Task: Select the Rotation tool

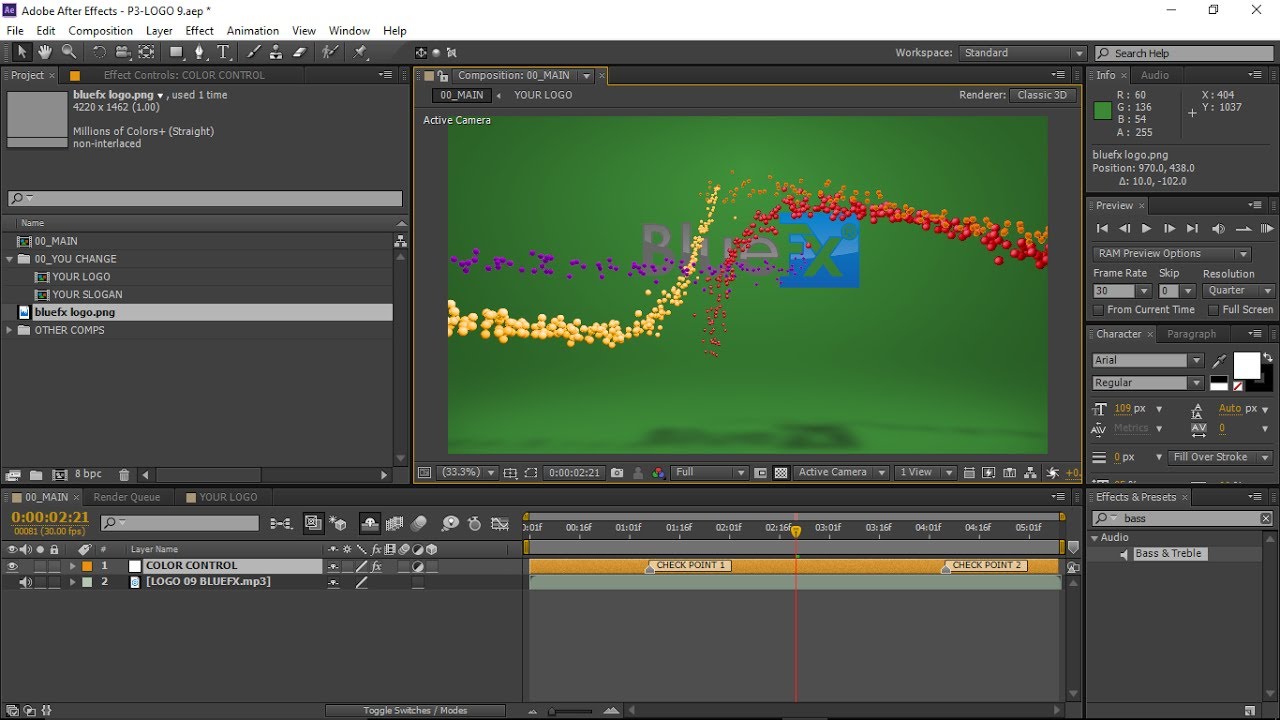Action: pyautogui.click(x=99, y=52)
